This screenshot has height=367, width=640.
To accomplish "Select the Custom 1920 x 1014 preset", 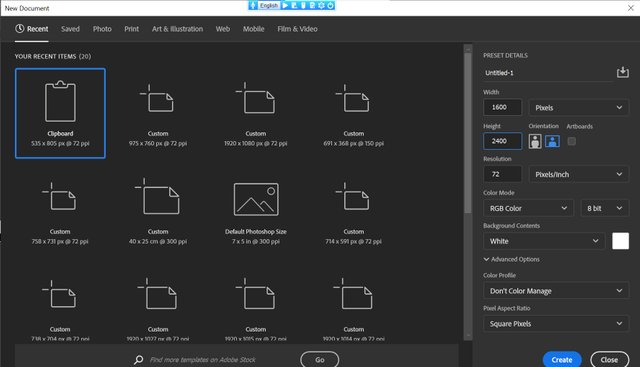I will coord(353,309).
